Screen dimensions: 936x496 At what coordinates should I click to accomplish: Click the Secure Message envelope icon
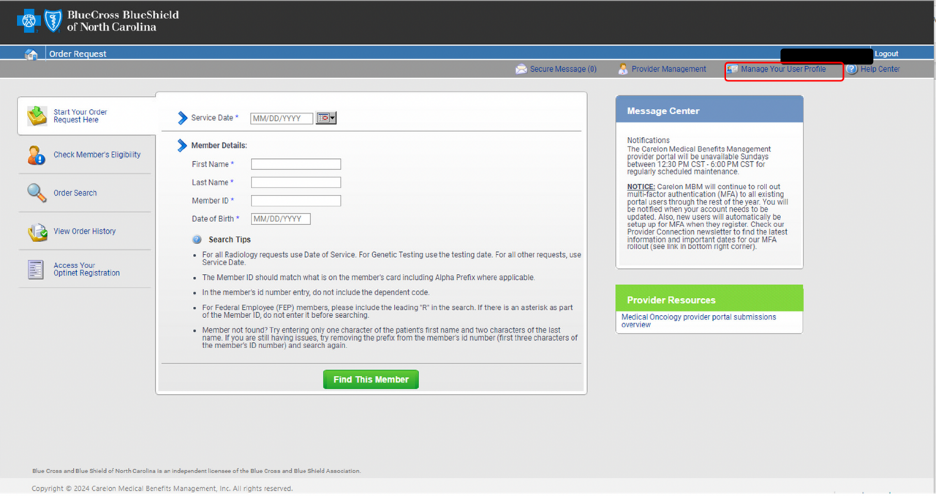pos(521,69)
